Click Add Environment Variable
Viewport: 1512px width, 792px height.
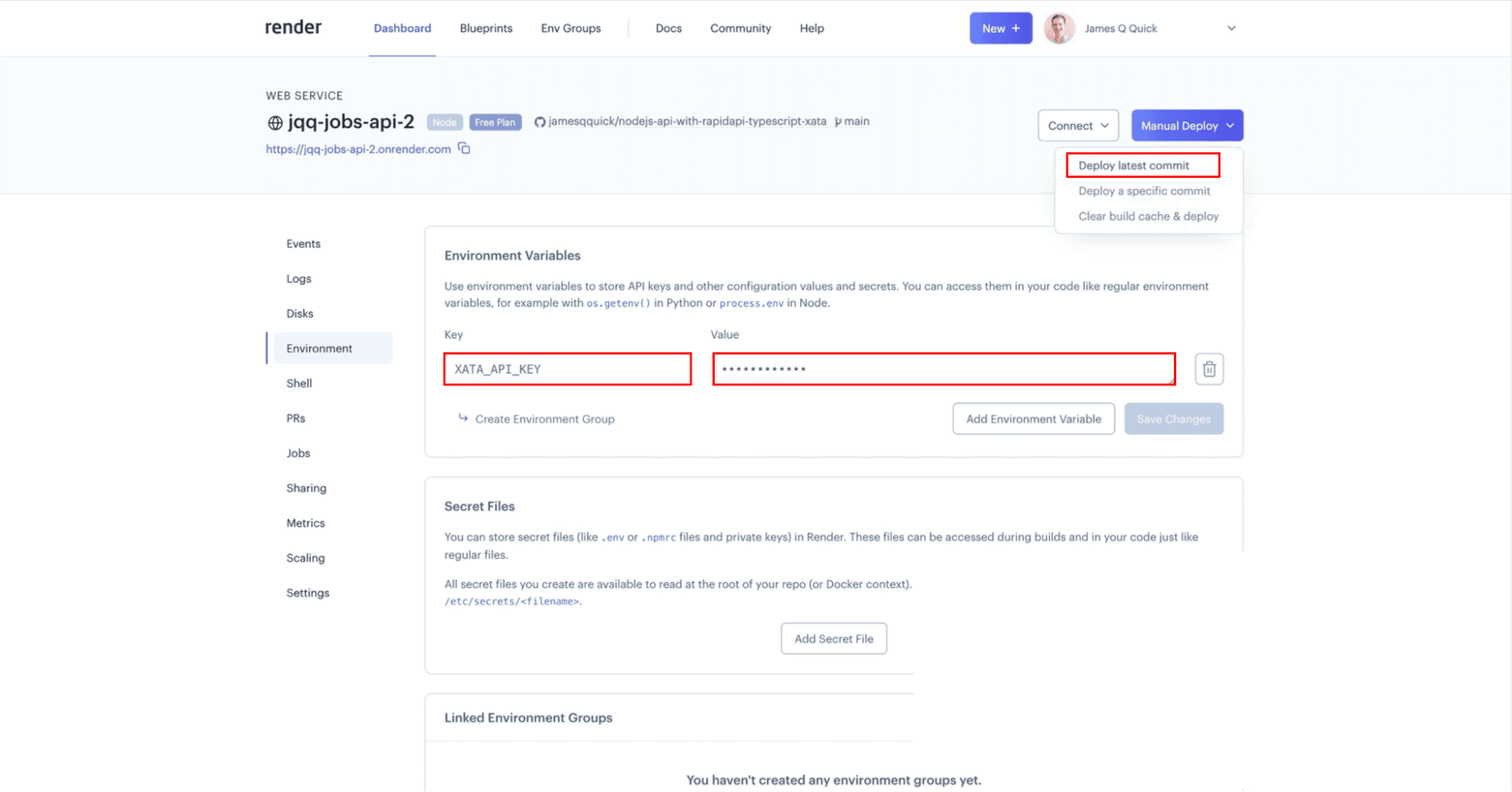point(1033,418)
